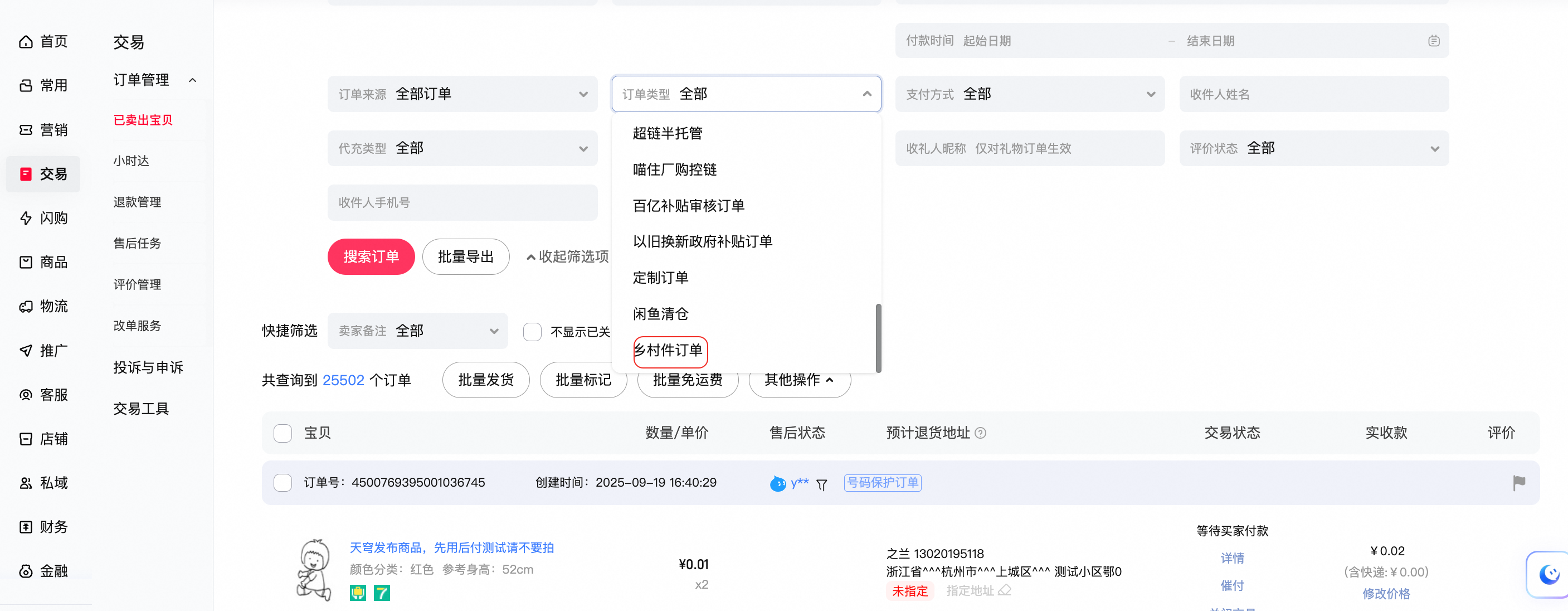Open the 营销 marketing icon

click(26, 130)
